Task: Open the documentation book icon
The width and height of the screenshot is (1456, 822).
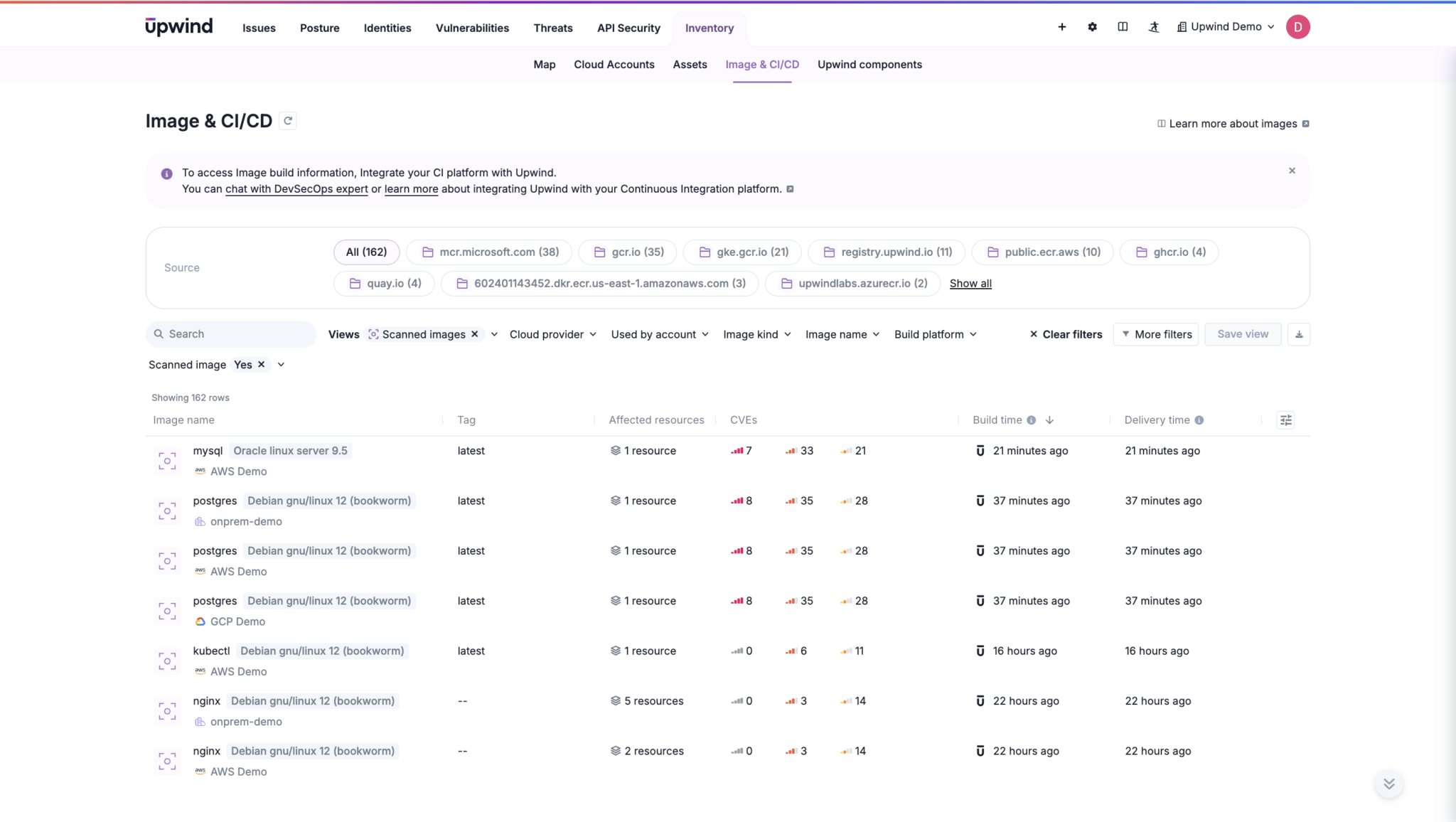Action: pyautogui.click(x=1123, y=26)
